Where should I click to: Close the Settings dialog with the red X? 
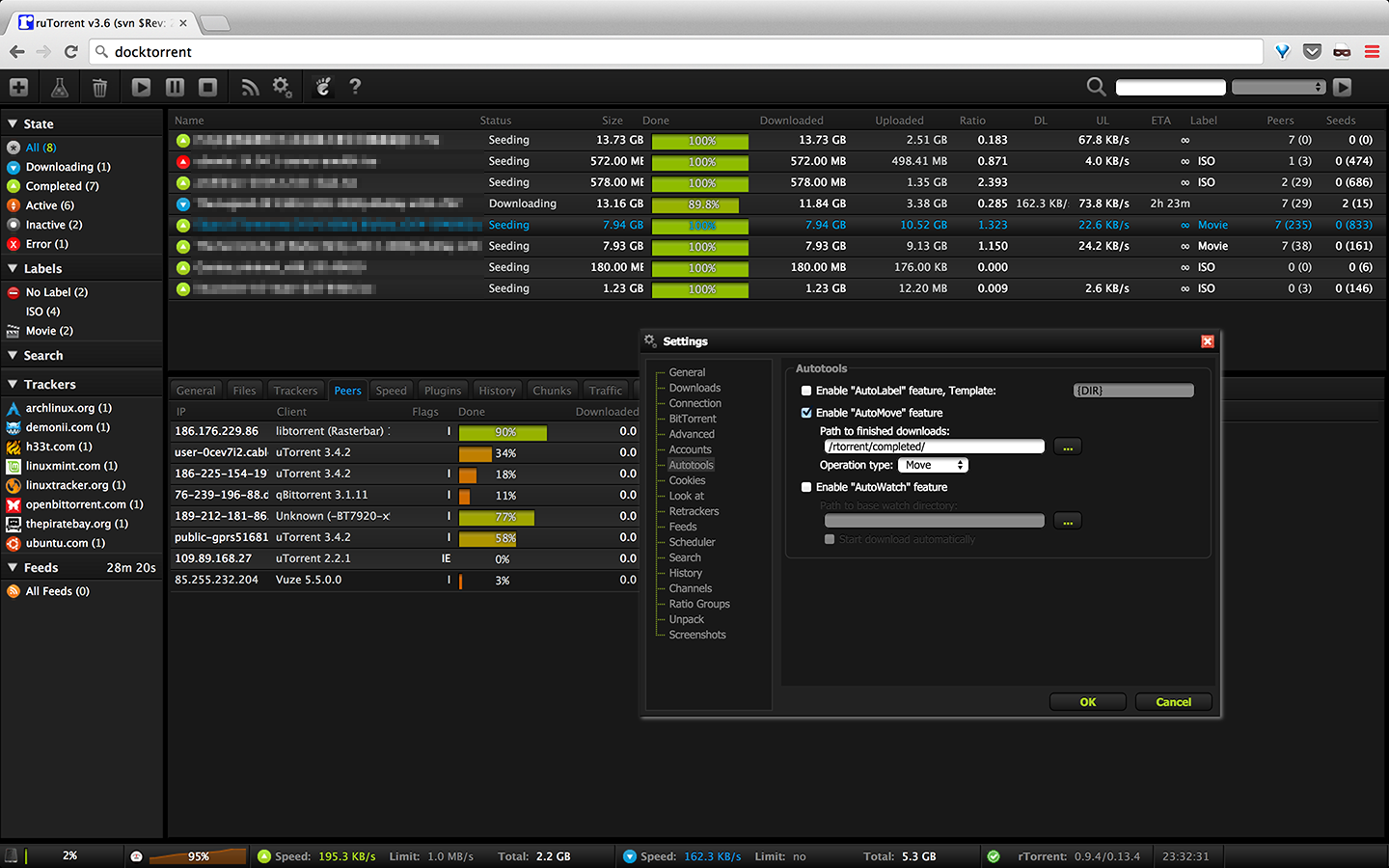(1207, 341)
